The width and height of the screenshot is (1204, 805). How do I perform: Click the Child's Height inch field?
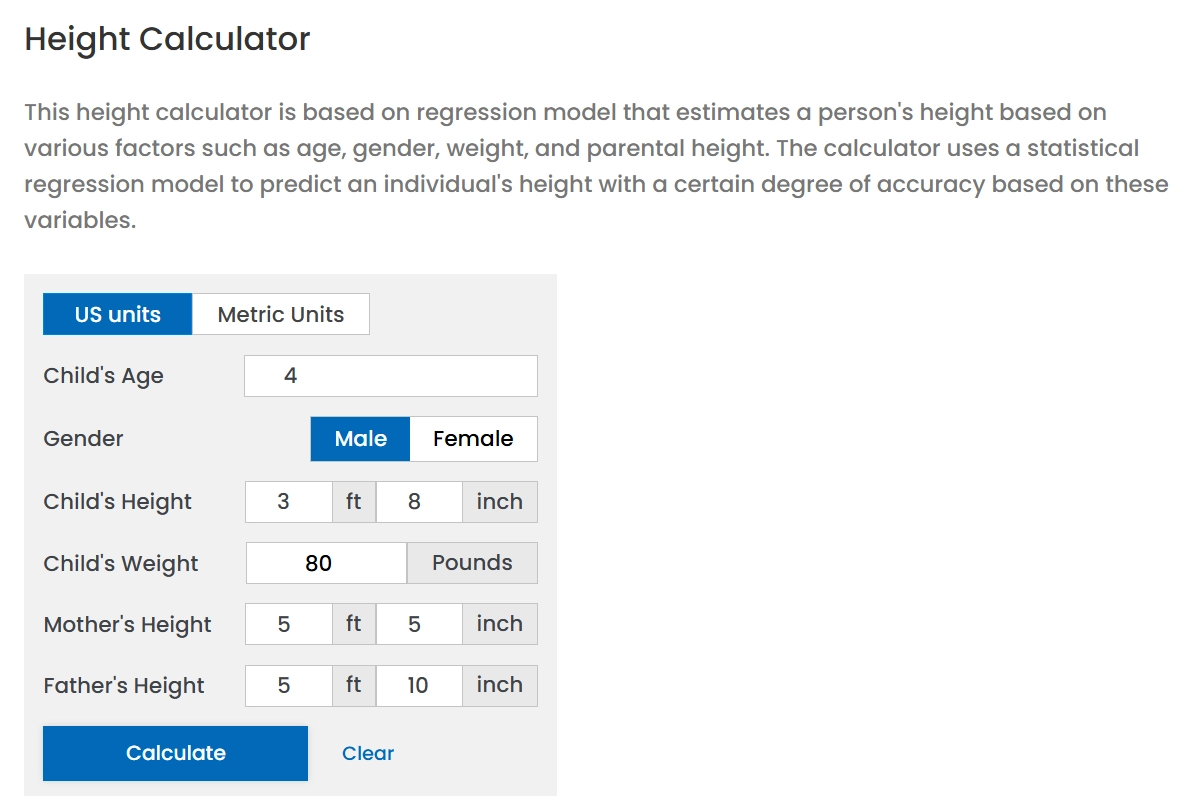pyautogui.click(x=418, y=502)
